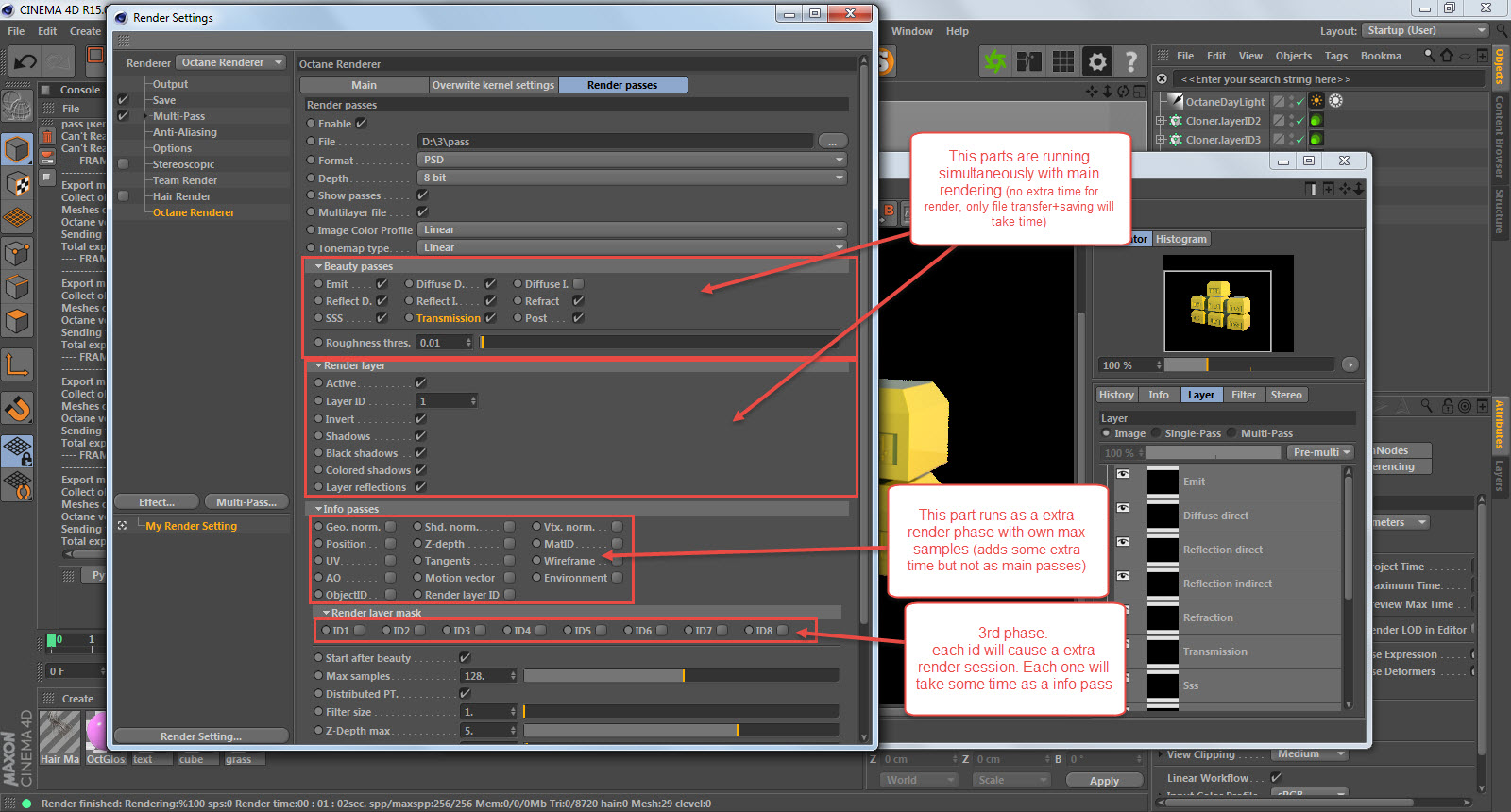Switch to Overwrite kernel settings tab
Viewport: 1511px width, 812px height.
(x=493, y=85)
